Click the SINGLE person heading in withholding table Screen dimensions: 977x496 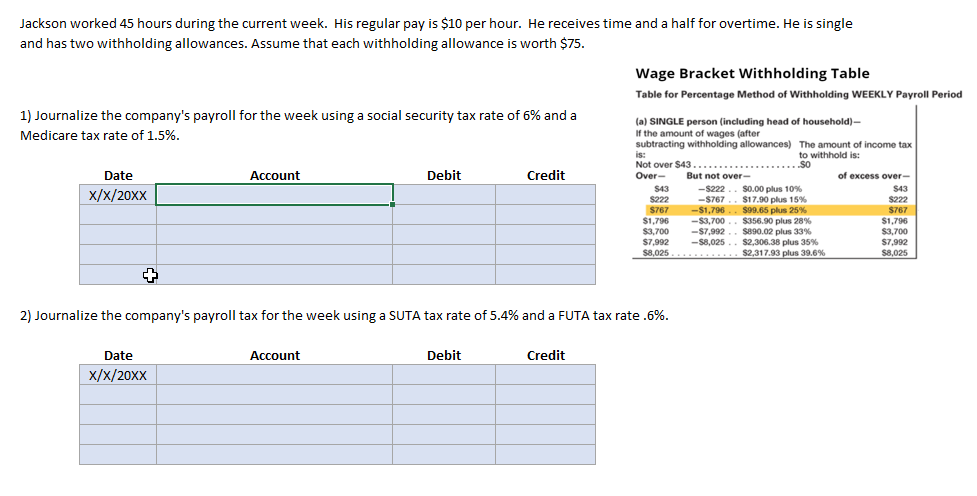click(748, 122)
